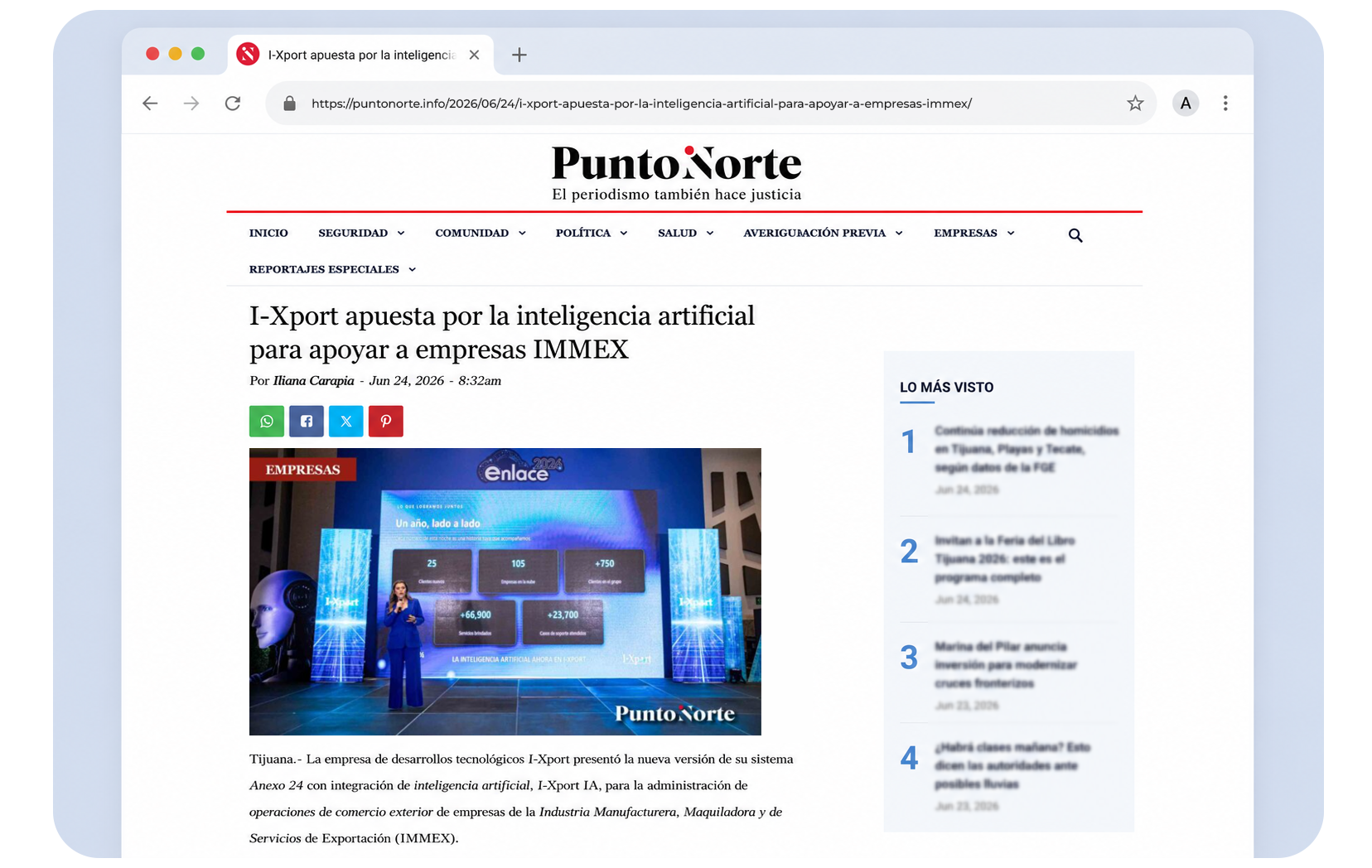Click the tagline "El periodismo también hace justicia"
Viewport: 1372px width, 868px height.
click(x=677, y=195)
